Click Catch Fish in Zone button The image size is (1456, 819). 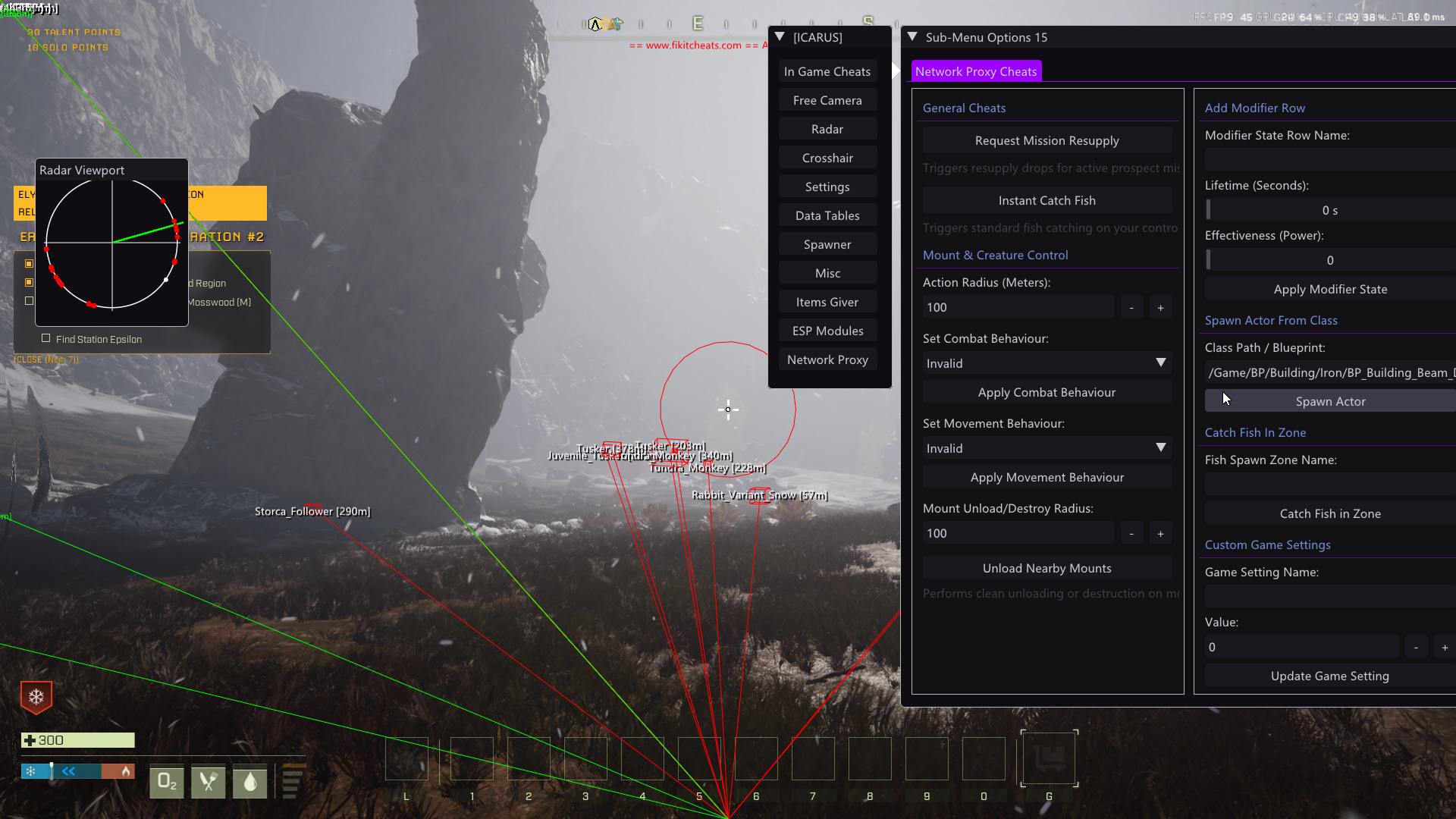[1330, 513]
